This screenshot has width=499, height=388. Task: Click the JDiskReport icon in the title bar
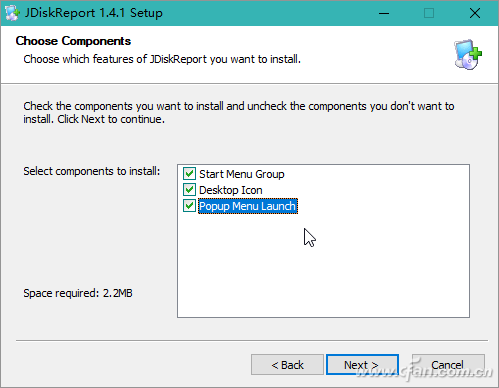pos(13,13)
